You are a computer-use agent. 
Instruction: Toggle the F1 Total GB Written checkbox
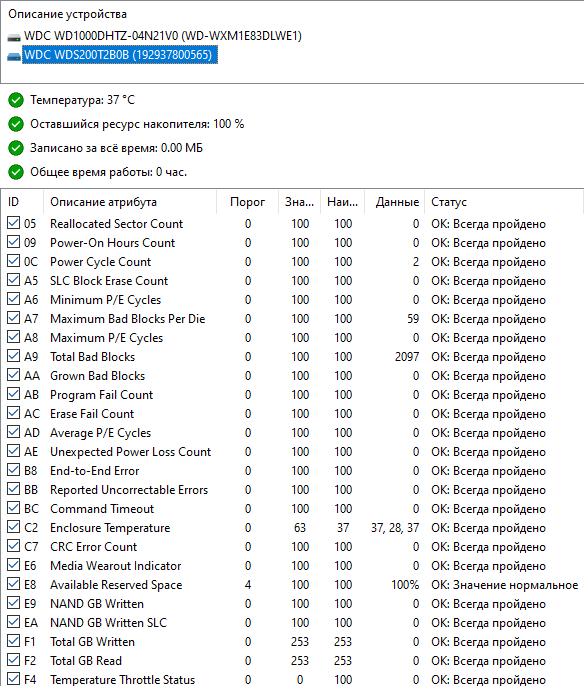14,641
